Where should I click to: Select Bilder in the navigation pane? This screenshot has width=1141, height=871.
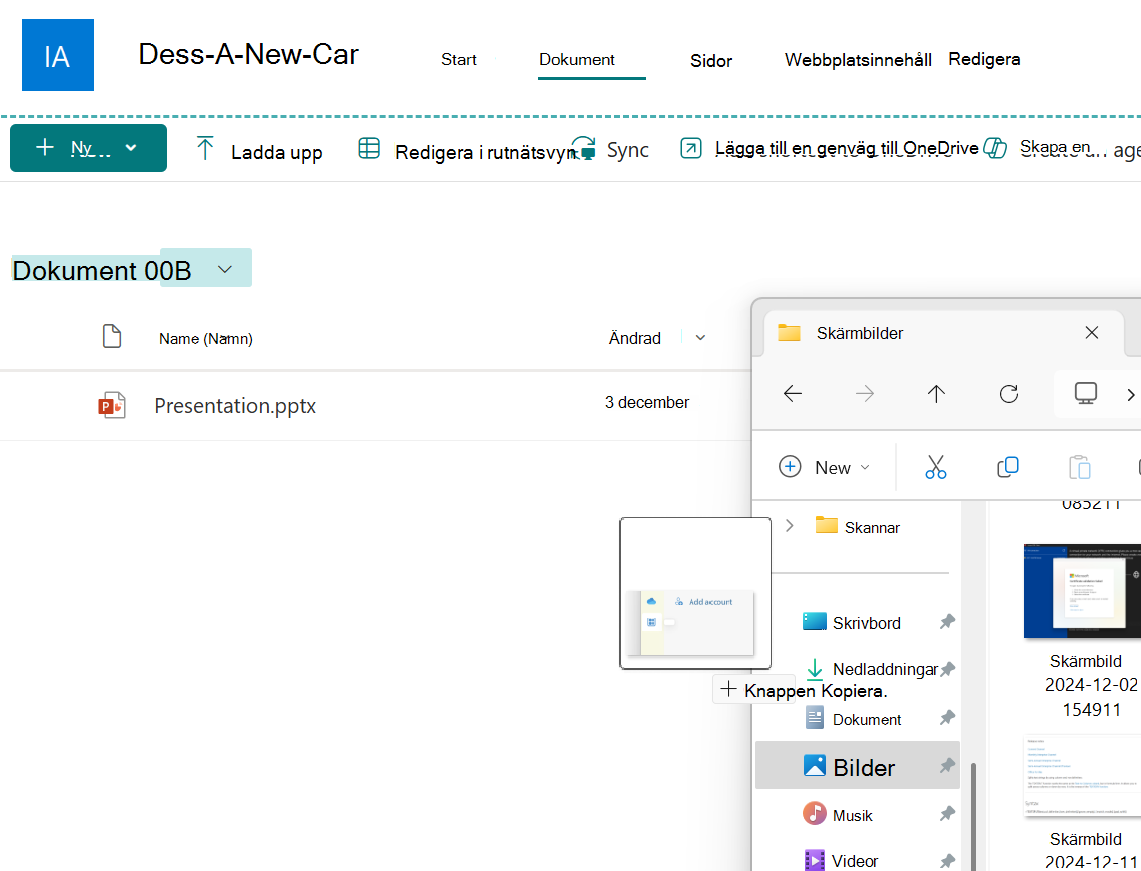857,765
